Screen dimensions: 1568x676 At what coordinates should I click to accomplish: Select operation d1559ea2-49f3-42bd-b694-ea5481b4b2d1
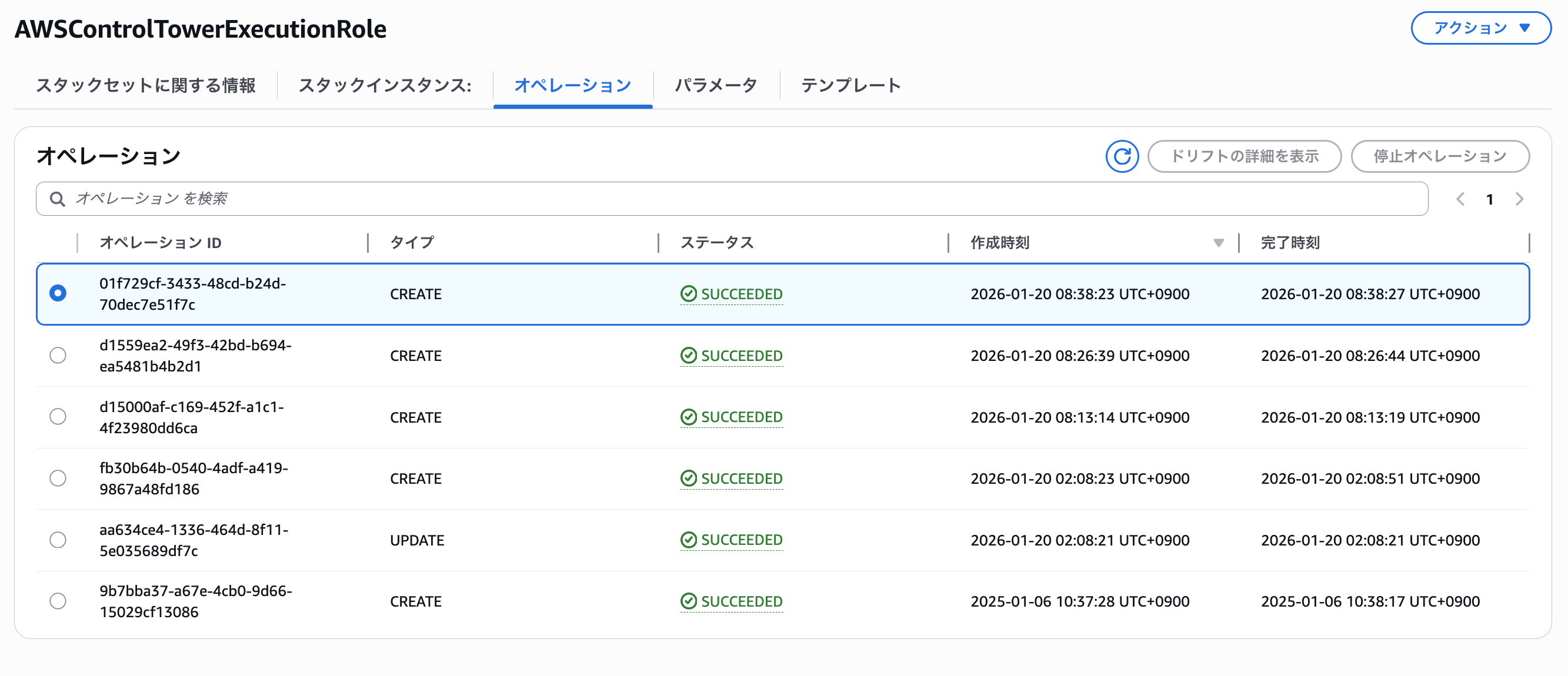coord(58,356)
